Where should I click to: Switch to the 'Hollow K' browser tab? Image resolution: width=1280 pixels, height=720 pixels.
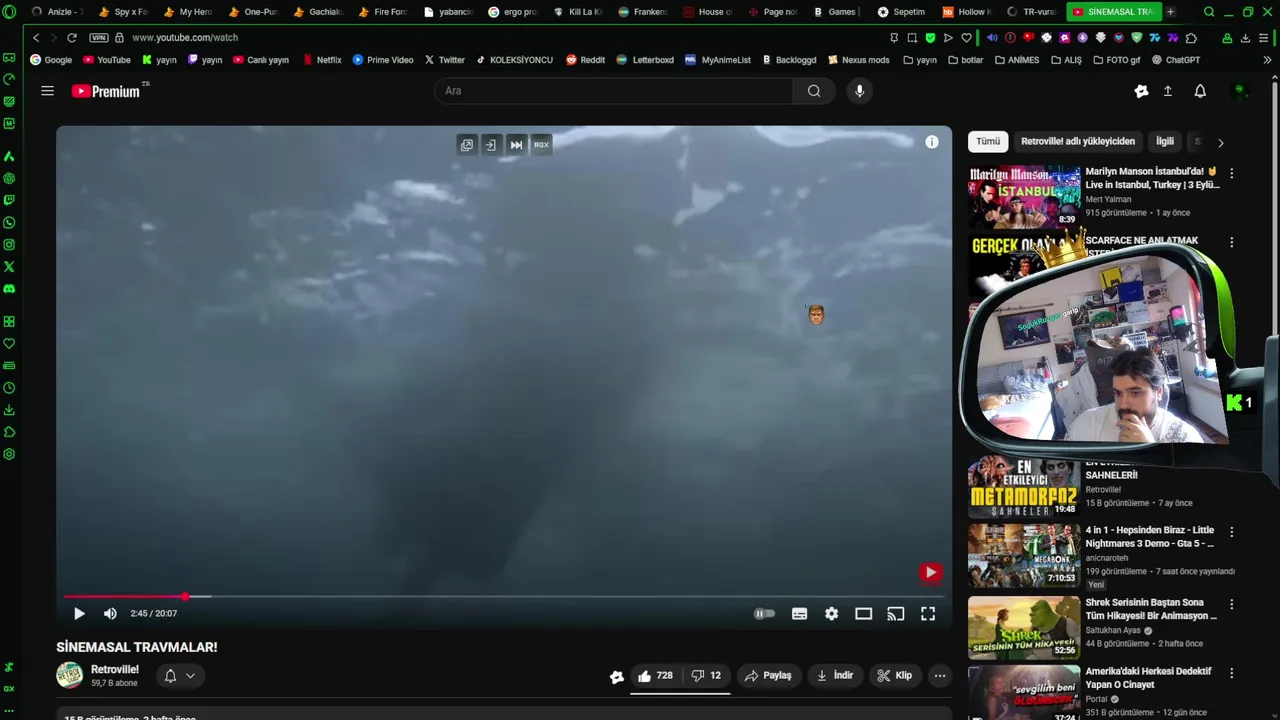pyautogui.click(x=966, y=12)
